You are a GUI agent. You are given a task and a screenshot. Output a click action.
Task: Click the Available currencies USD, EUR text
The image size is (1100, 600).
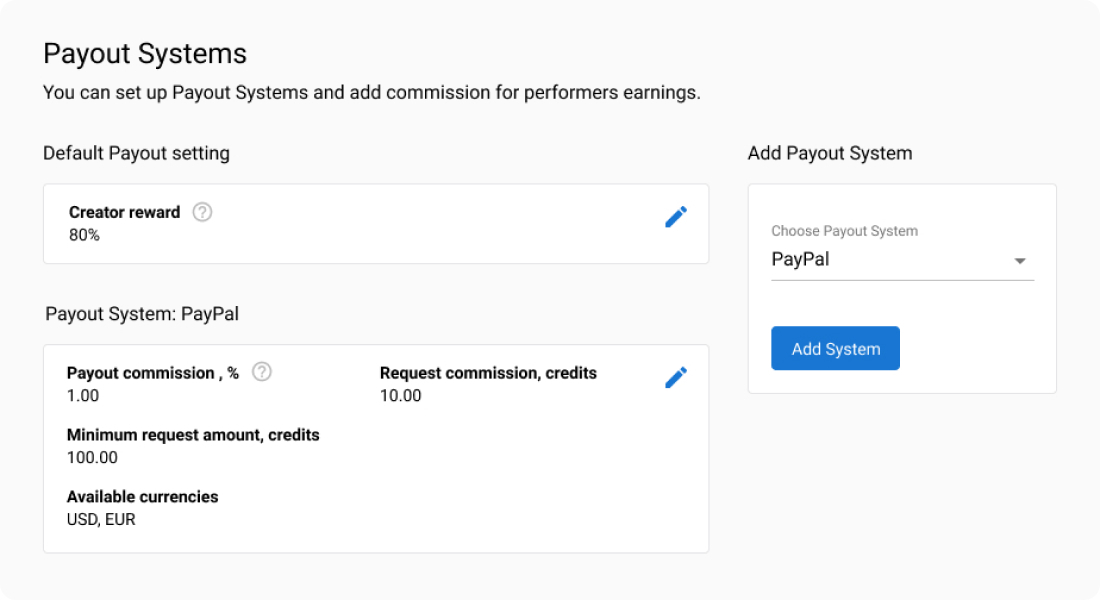click(102, 519)
